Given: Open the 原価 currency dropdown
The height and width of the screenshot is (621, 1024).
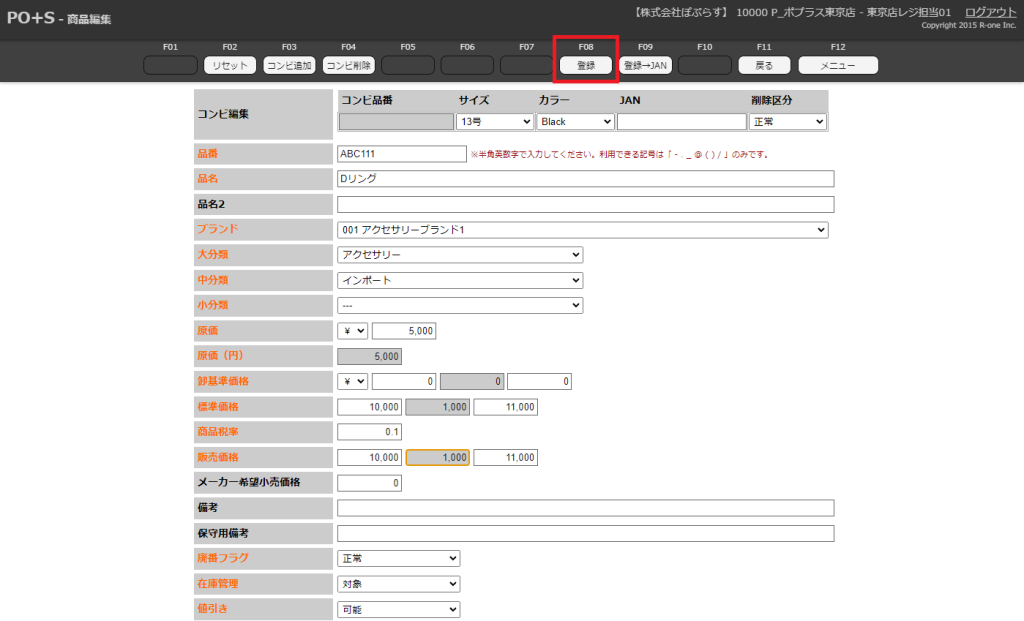Looking at the screenshot, I should [353, 330].
